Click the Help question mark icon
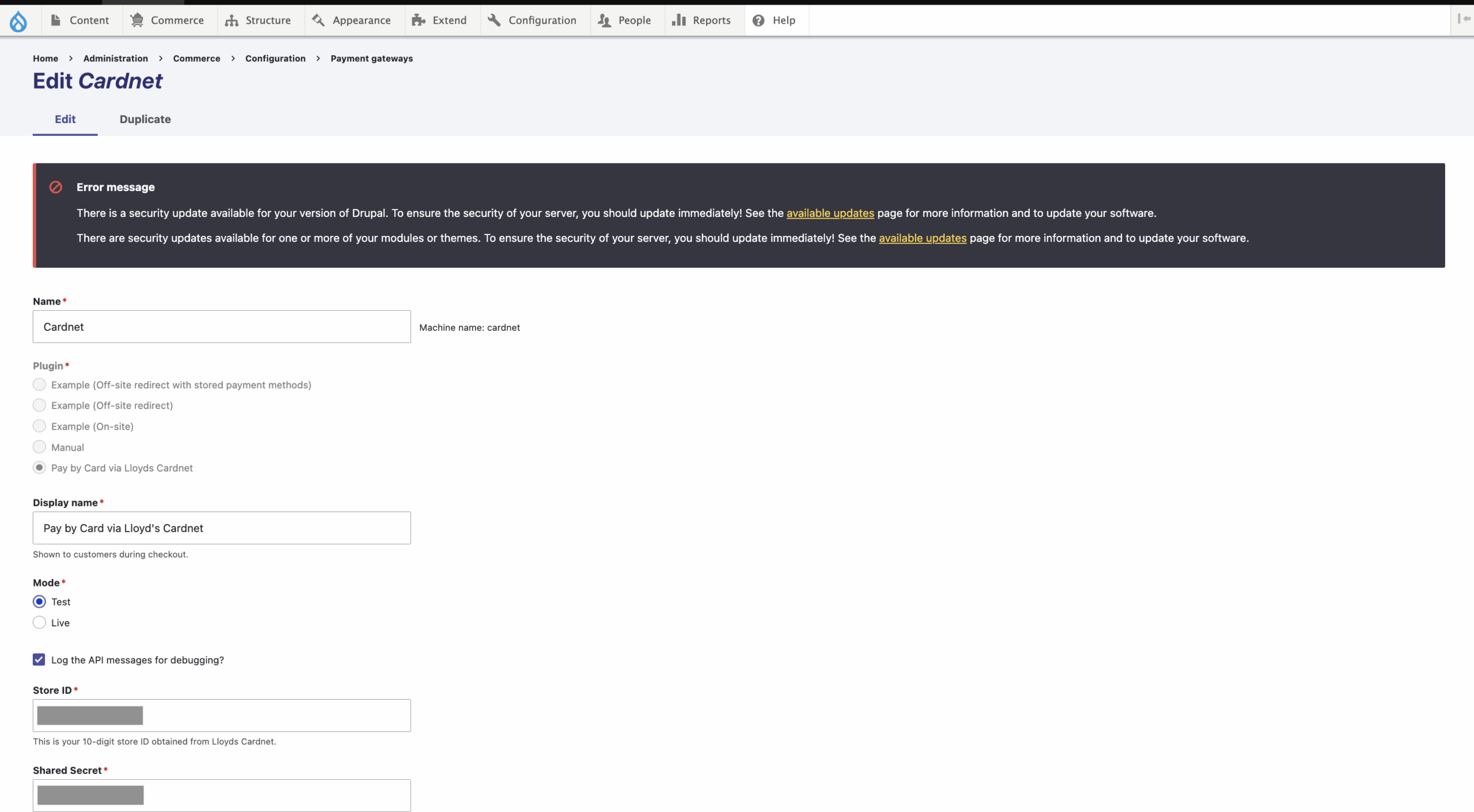 pos(758,20)
